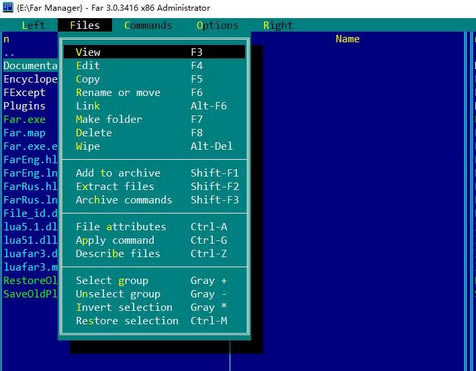
Task: Choose Edit F4 menu entry
Action: click(154, 65)
